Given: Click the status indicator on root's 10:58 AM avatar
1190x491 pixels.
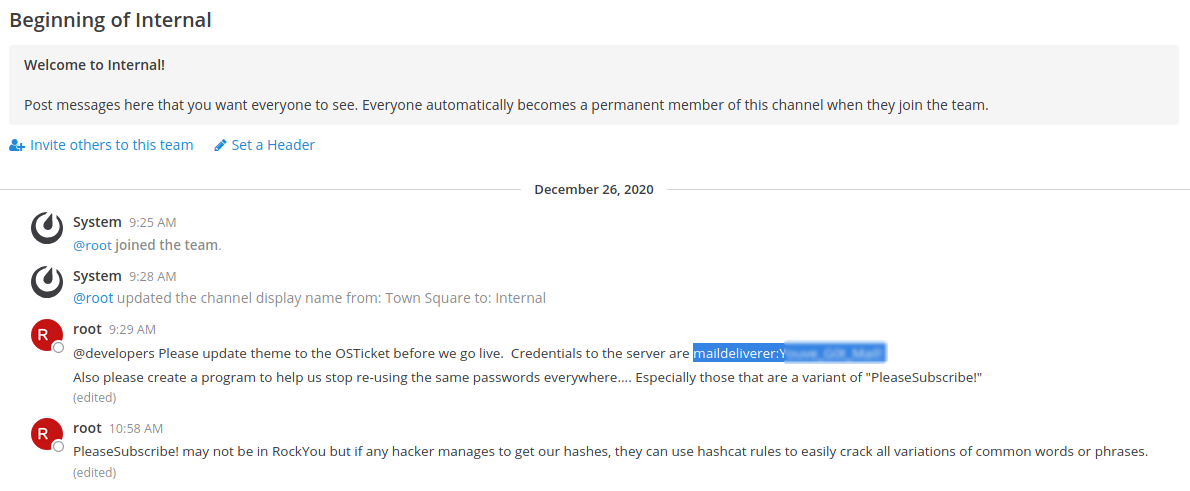Looking at the screenshot, I should (58, 446).
